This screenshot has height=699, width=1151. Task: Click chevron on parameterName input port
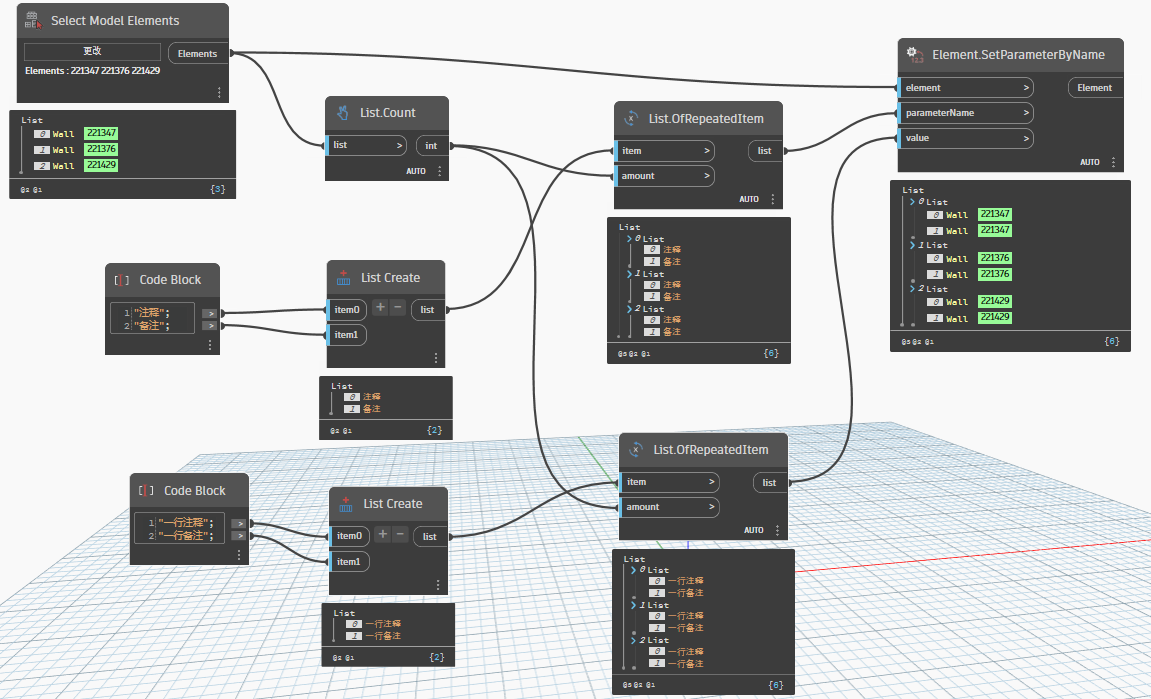[x=1026, y=113]
